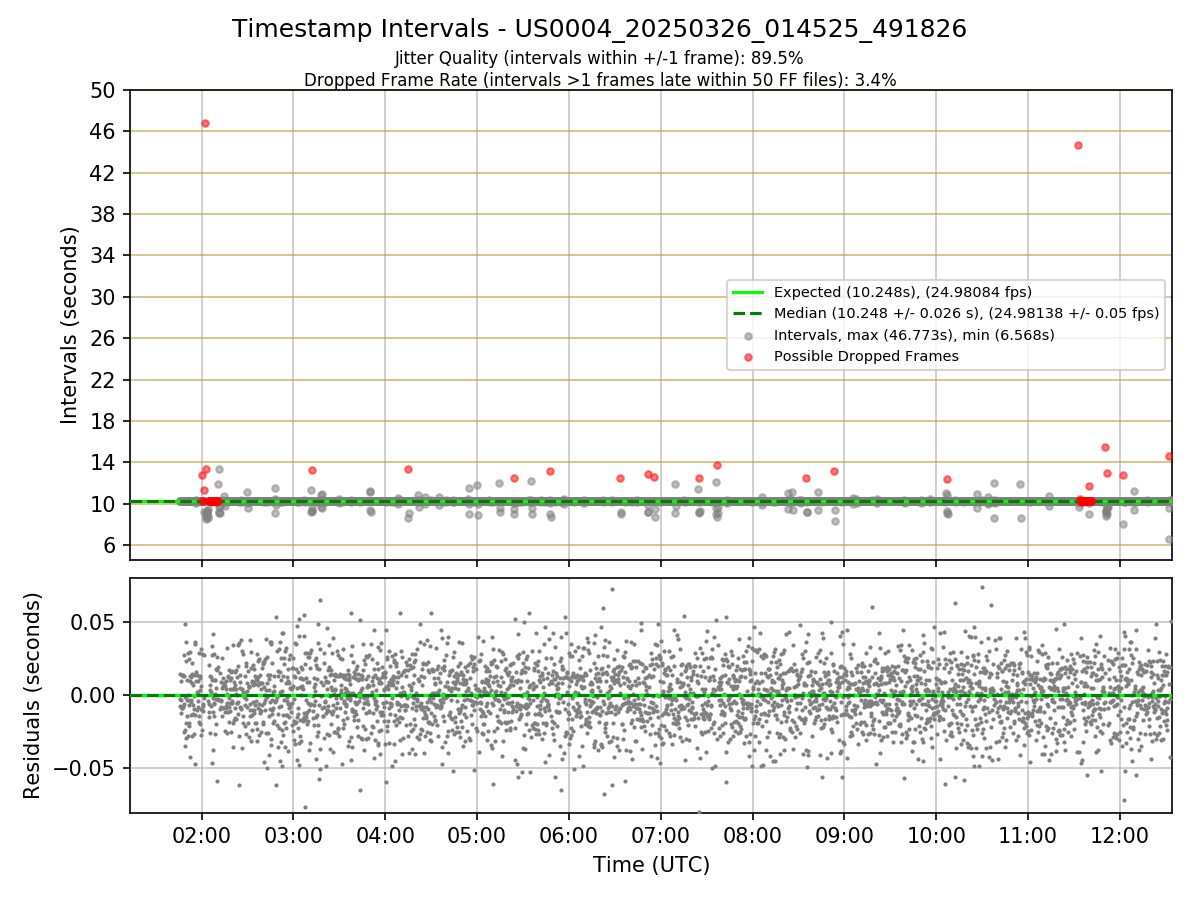Screen dimensions: 1200x900
Task: Click the "Residuals (seconds)" y-axis label
Action: [x=32, y=696]
